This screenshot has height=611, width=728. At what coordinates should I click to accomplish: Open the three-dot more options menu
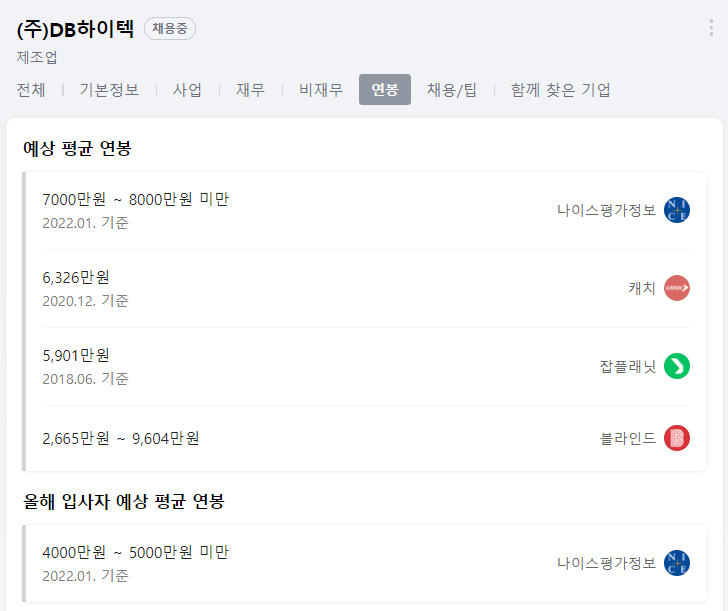(x=711, y=28)
